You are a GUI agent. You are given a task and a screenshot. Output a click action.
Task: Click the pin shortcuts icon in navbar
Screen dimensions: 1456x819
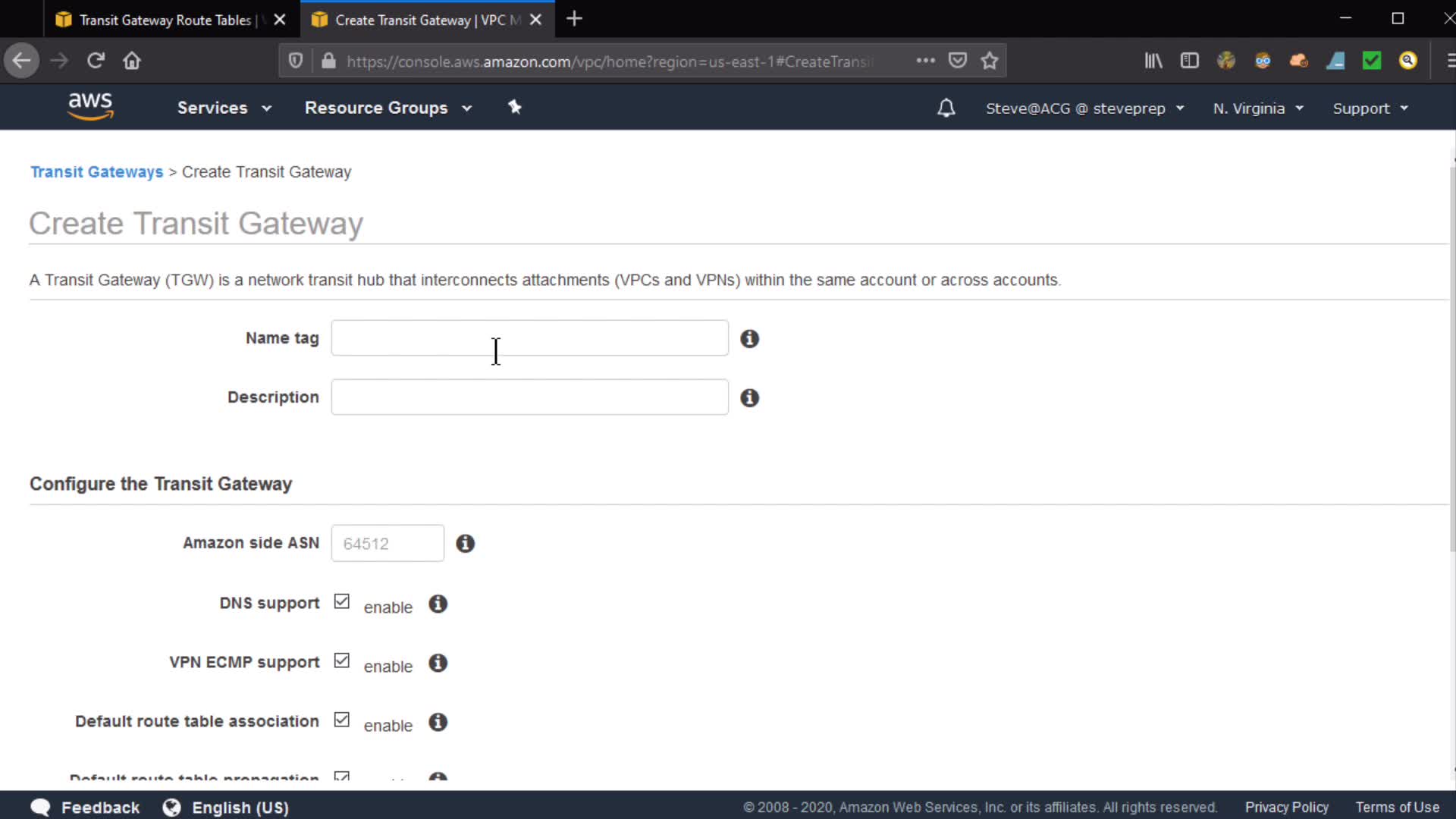click(x=515, y=107)
